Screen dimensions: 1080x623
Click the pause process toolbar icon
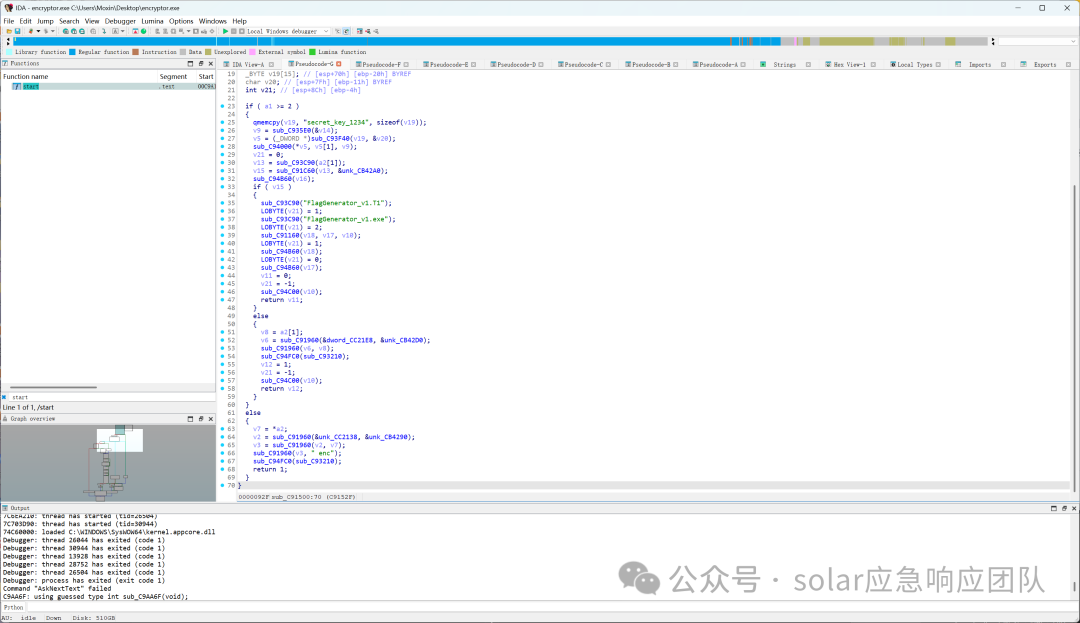[x=233, y=31]
